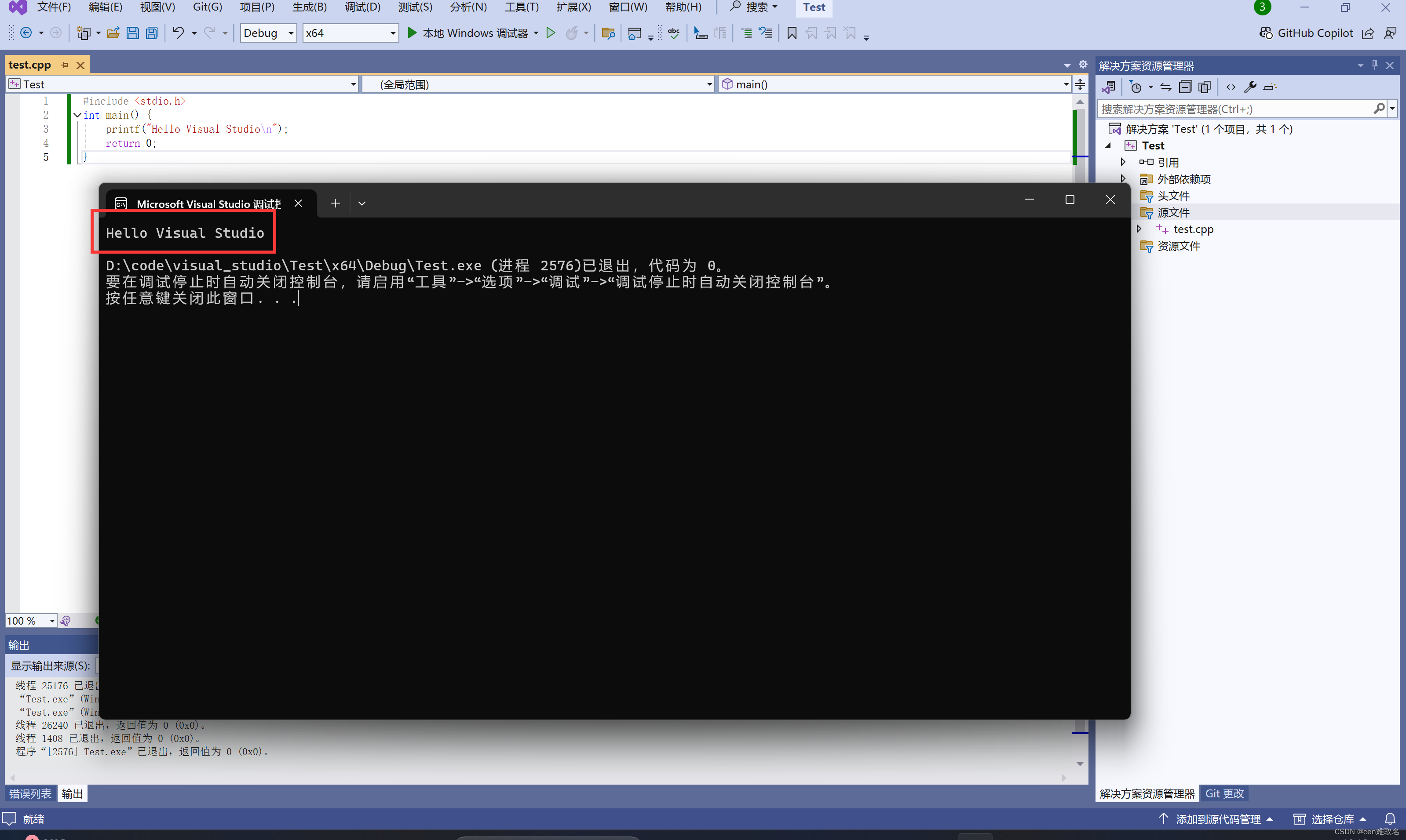Switch to the 错误列表 tab
The width and height of the screenshot is (1406, 840).
[29, 793]
